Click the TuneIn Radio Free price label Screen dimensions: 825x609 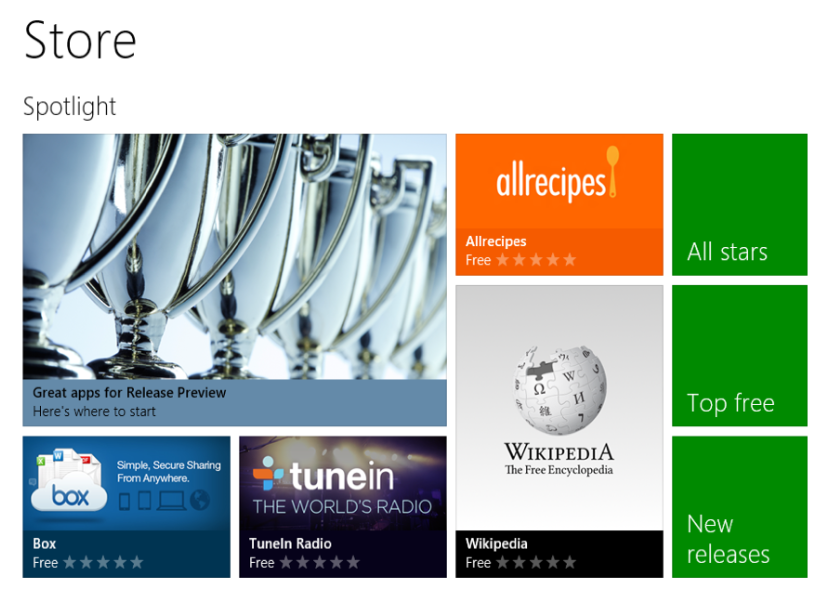tap(261, 563)
